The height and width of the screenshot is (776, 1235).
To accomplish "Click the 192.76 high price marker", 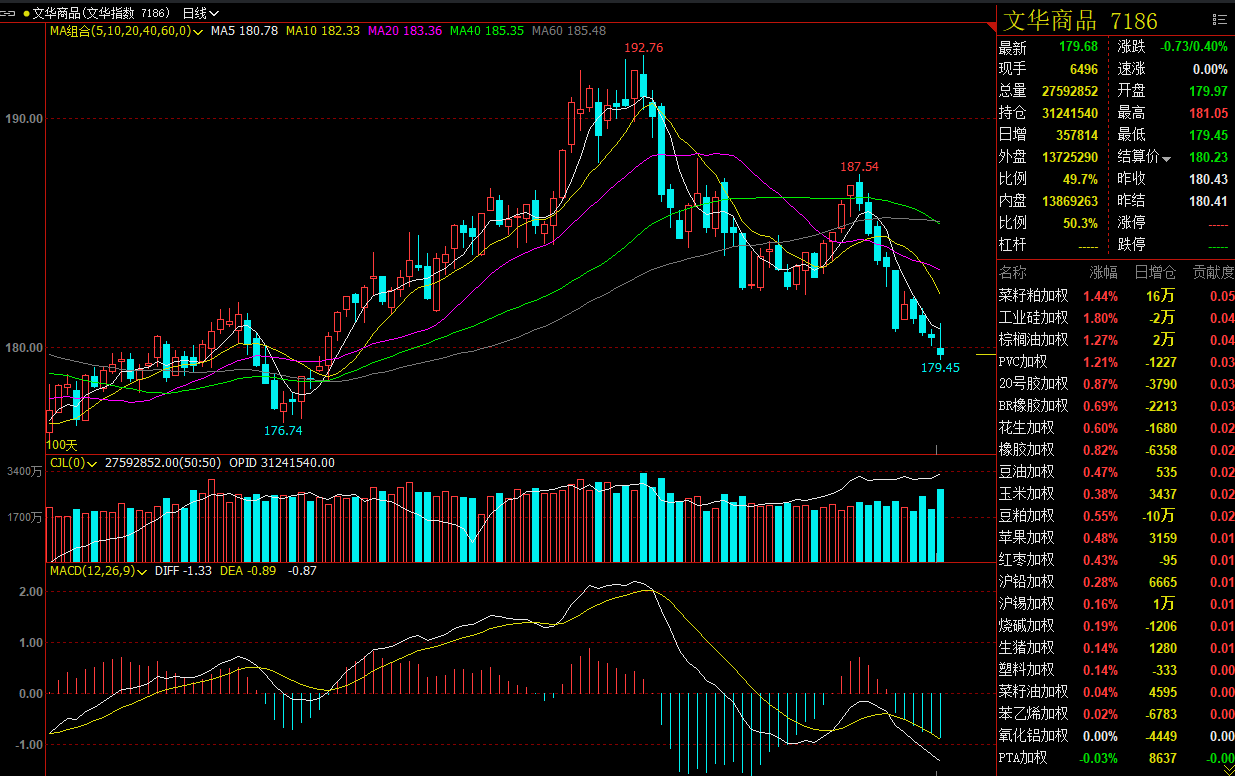I will point(644,48).
